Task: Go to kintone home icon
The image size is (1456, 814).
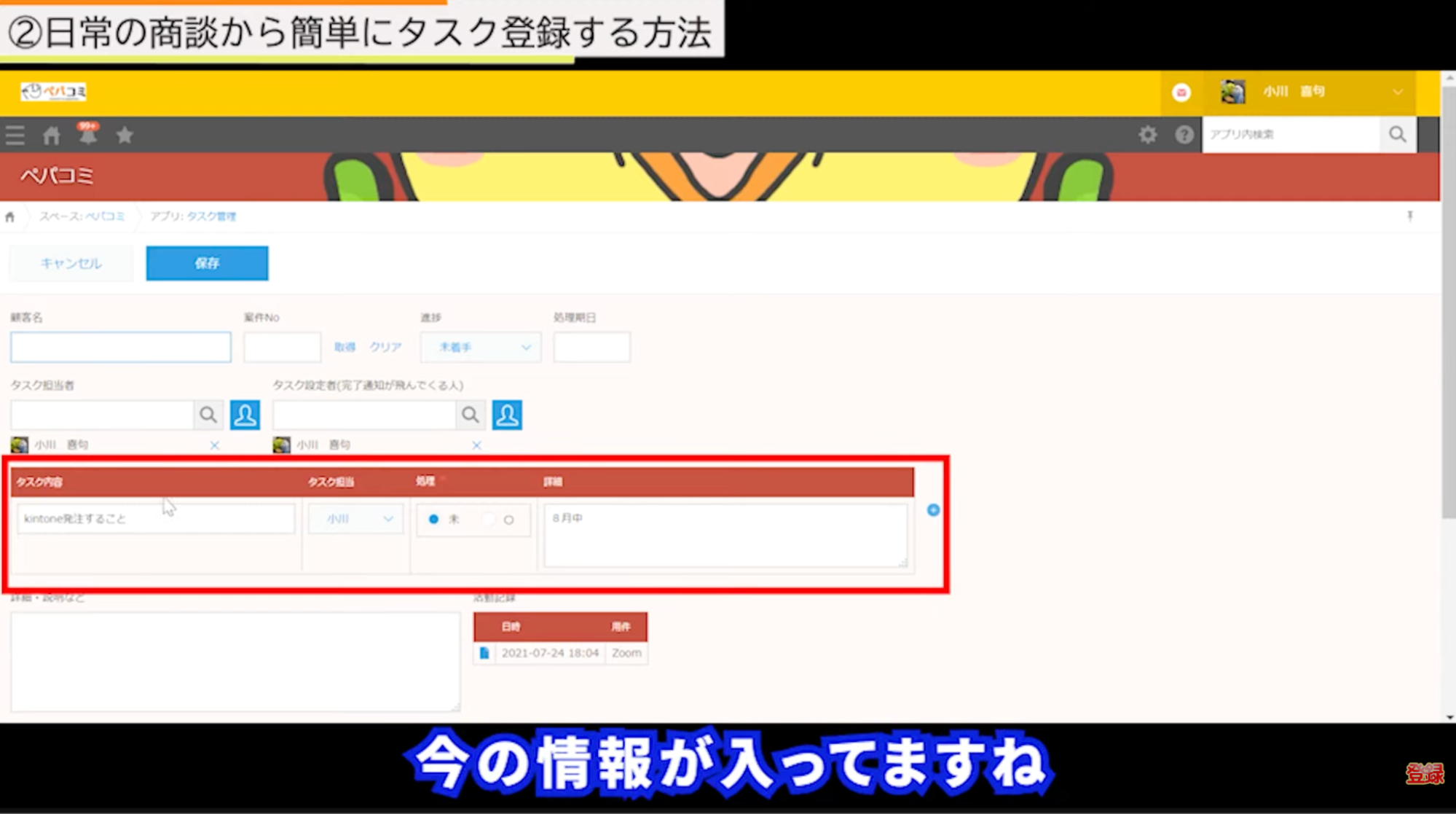Action: (51, 136)
